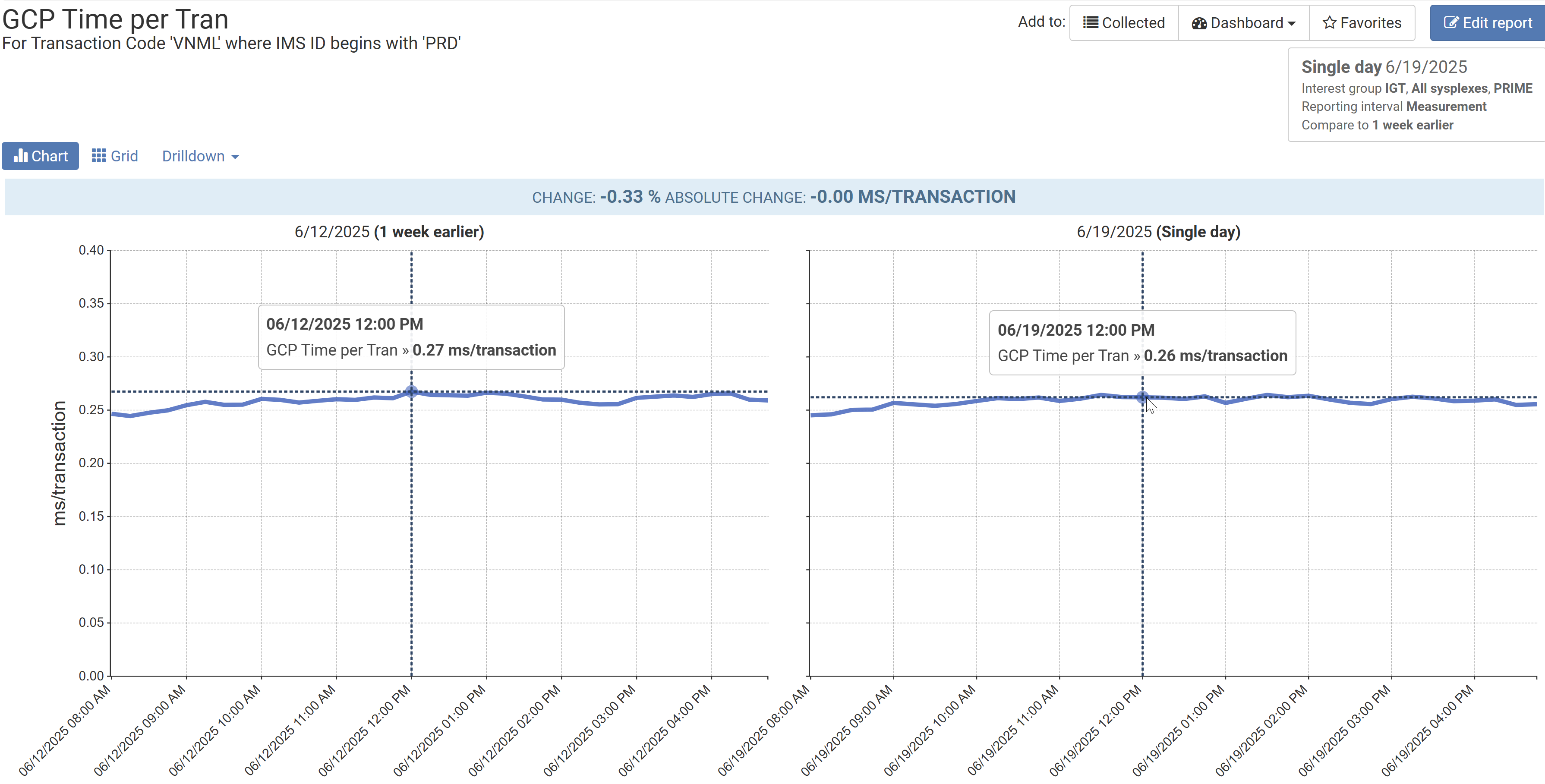
Task: Click the IGT interest group label
Action: [1396, 88]
